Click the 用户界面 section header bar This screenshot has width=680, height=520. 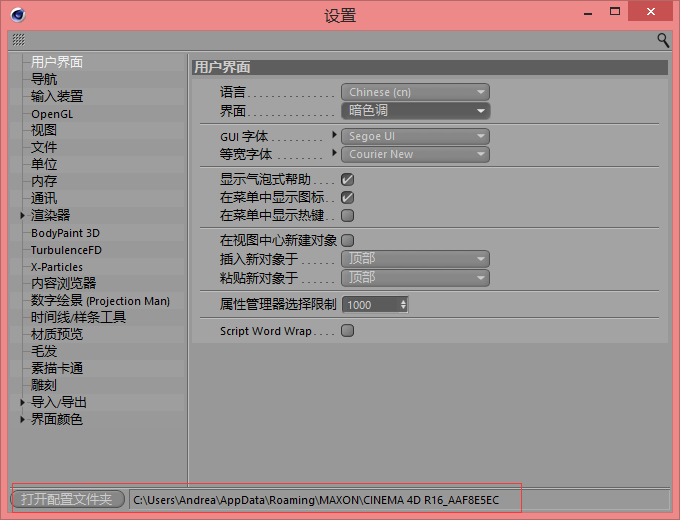430,67
